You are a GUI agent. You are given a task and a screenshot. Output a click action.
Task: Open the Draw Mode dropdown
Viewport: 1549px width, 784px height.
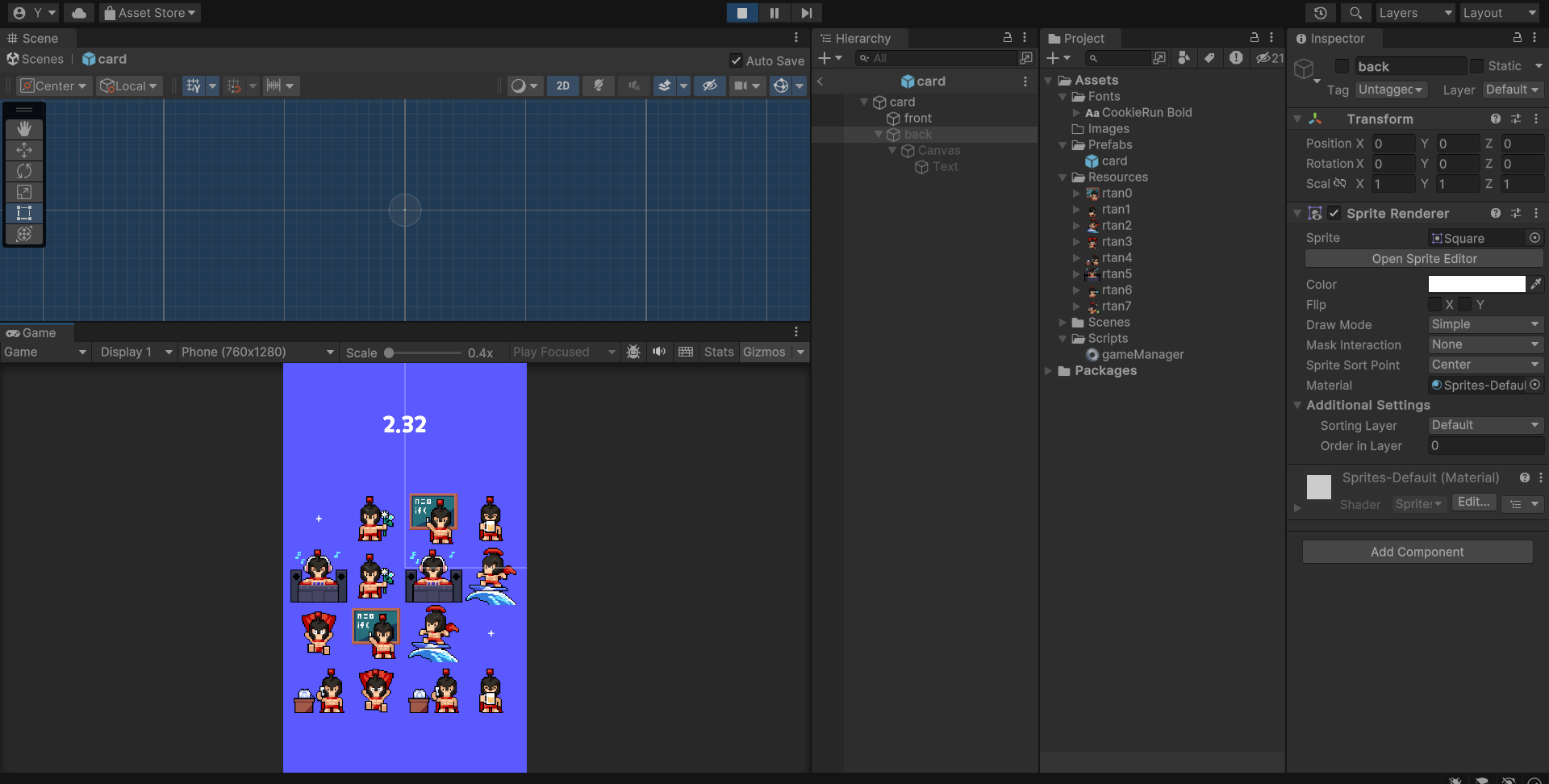tap(1485, 324)
